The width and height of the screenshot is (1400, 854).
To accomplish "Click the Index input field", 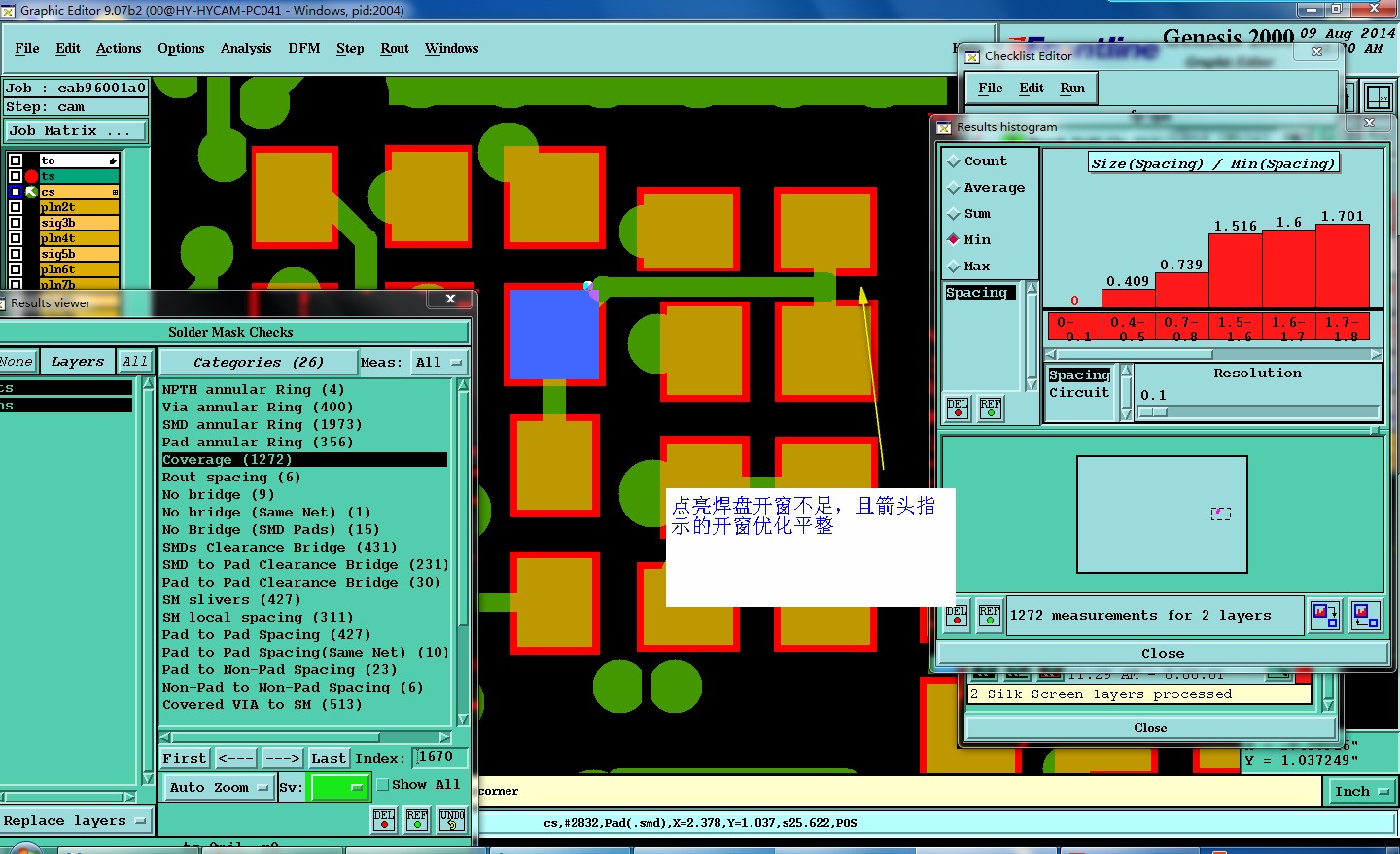I will tap(442, 758).
